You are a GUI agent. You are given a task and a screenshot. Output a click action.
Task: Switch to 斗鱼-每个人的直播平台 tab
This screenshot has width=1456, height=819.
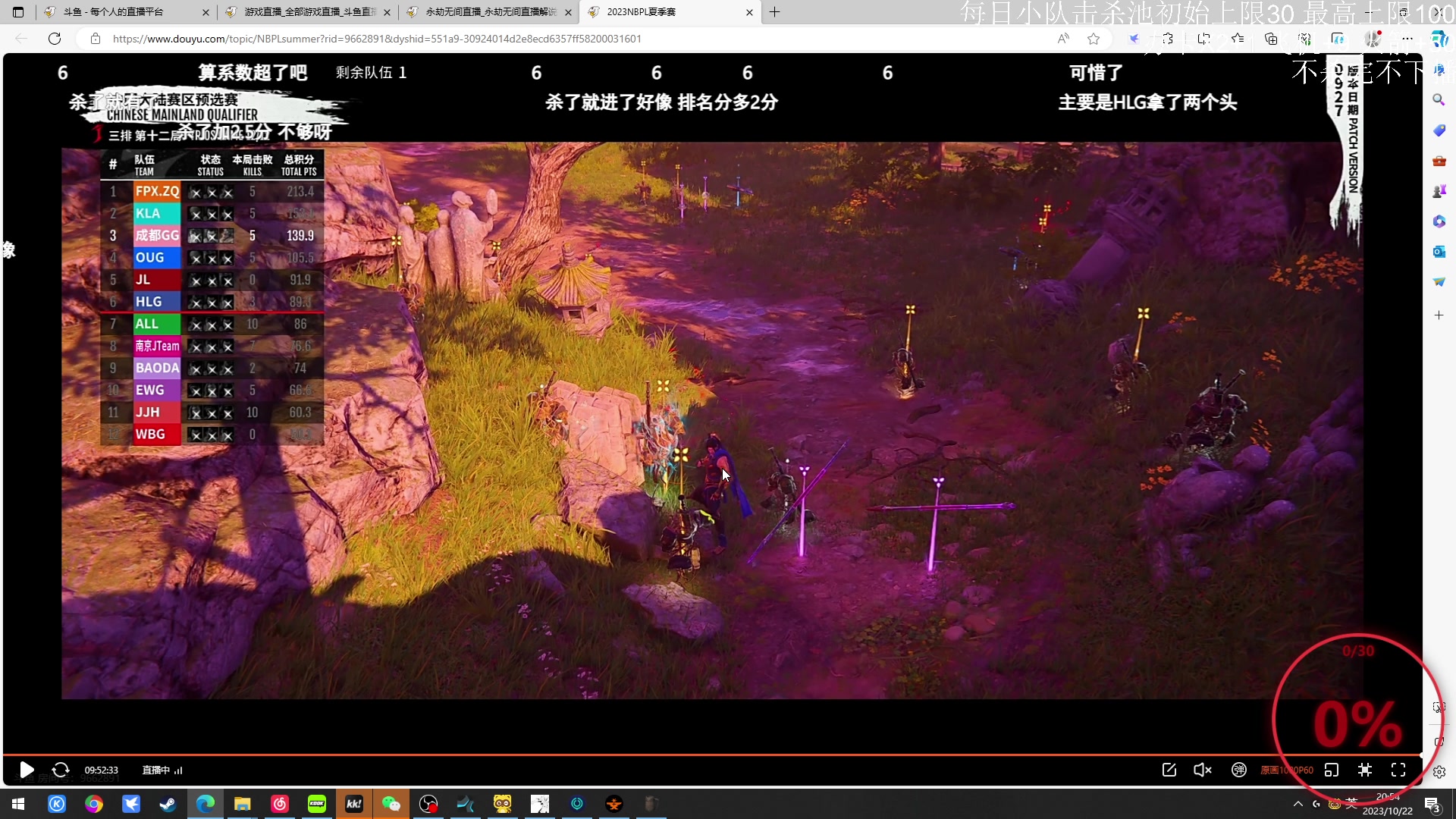(127, 12)
